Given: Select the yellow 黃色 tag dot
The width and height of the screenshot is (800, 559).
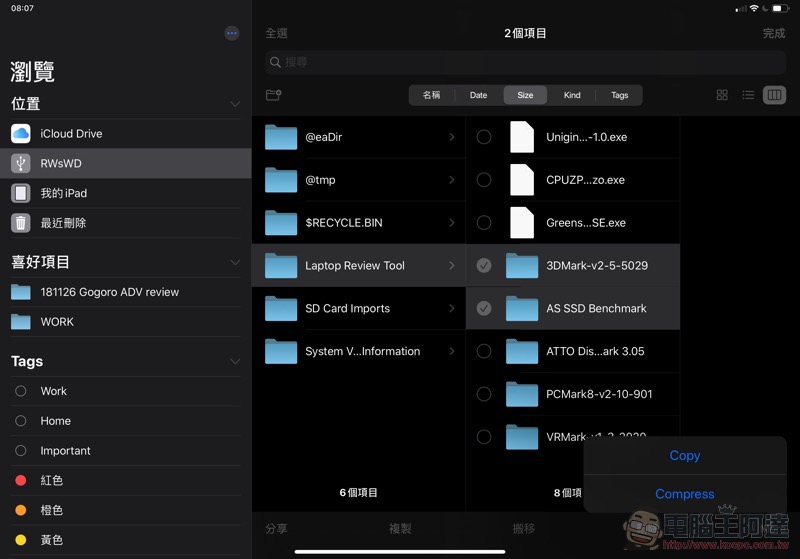Looking at the screenshot, I should (20, 540).
